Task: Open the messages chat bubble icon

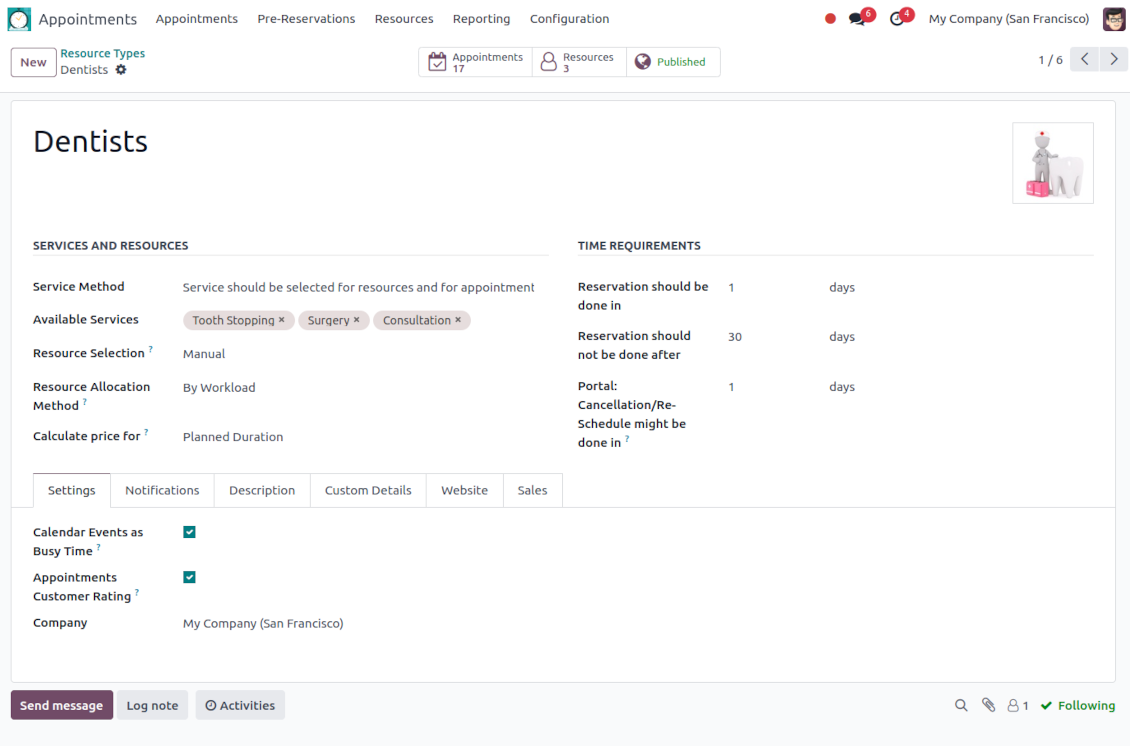Action: point(856,19)
